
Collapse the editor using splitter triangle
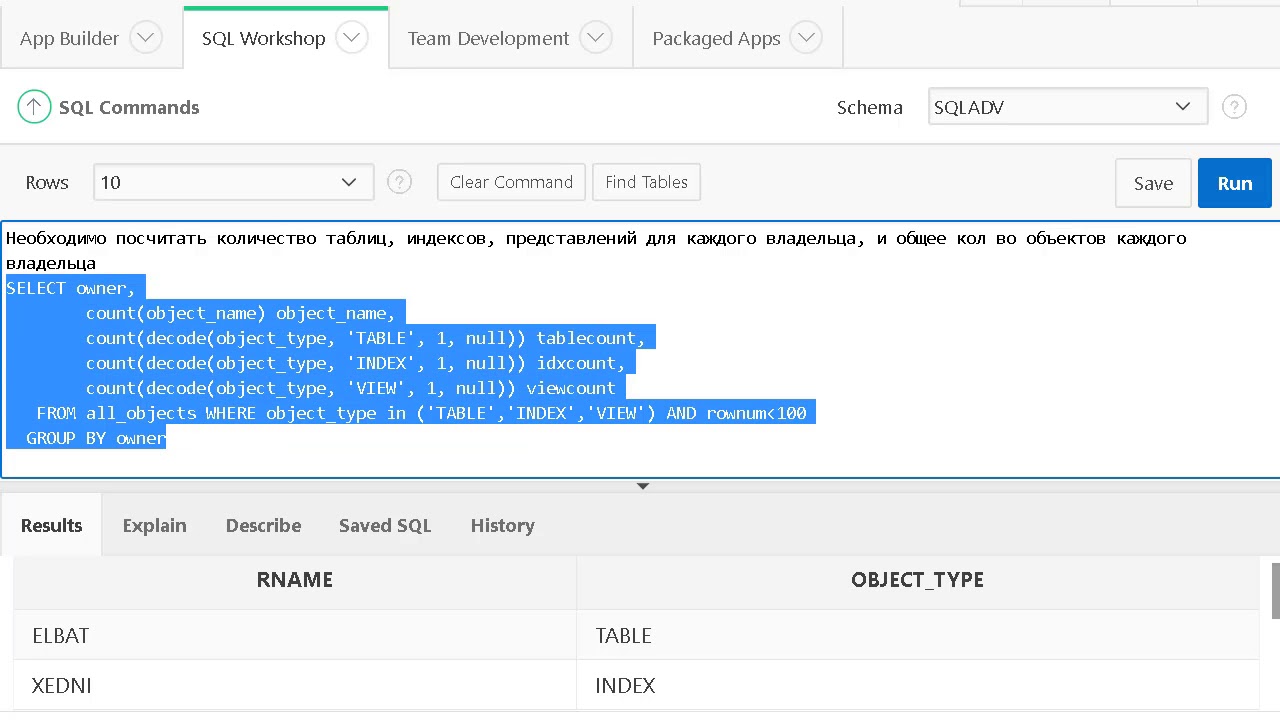coord(643,486)
